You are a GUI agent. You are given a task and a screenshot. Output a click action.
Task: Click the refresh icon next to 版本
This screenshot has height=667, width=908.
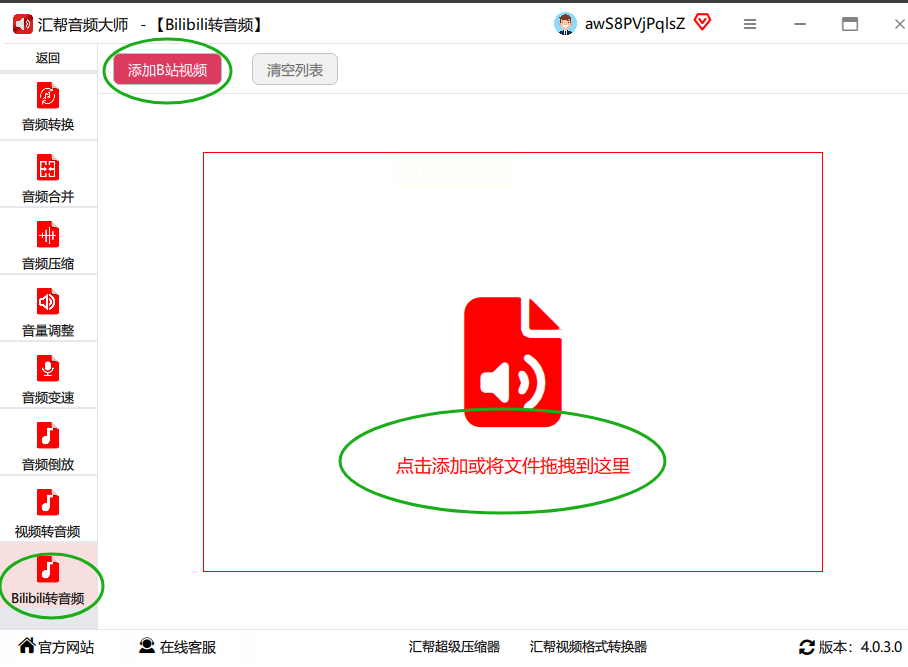click(807, 647)
